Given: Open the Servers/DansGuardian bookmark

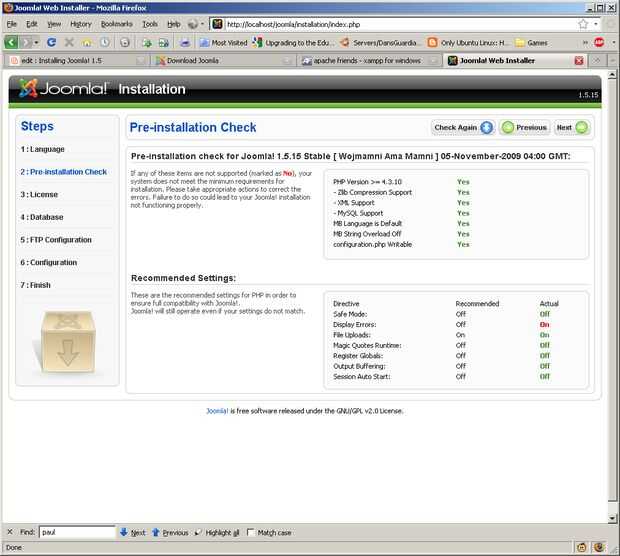Looking at the screenshot, I should pyautogui.click(x=379, y=42).
